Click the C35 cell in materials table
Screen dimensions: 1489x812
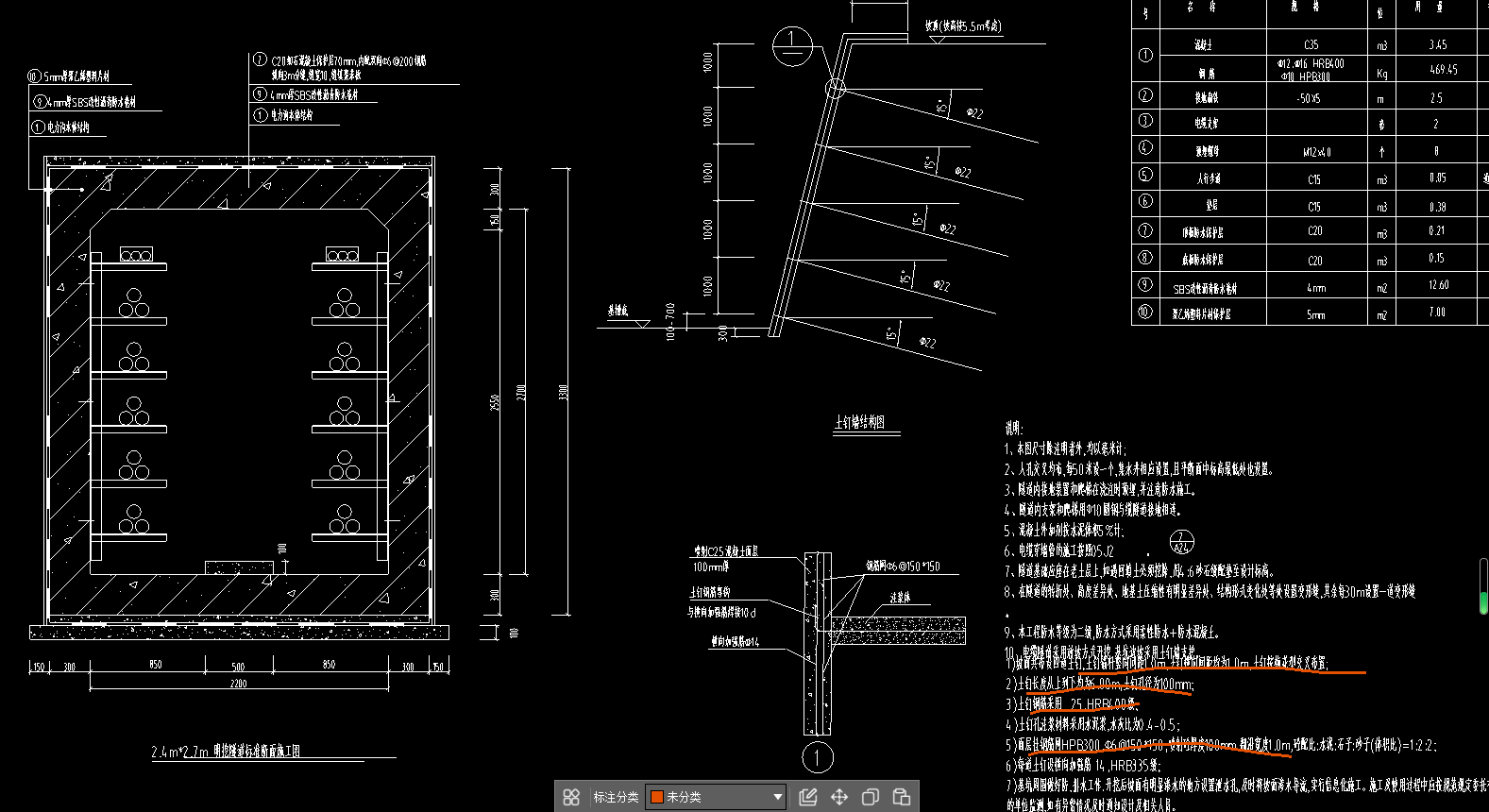click(1311, 44)
